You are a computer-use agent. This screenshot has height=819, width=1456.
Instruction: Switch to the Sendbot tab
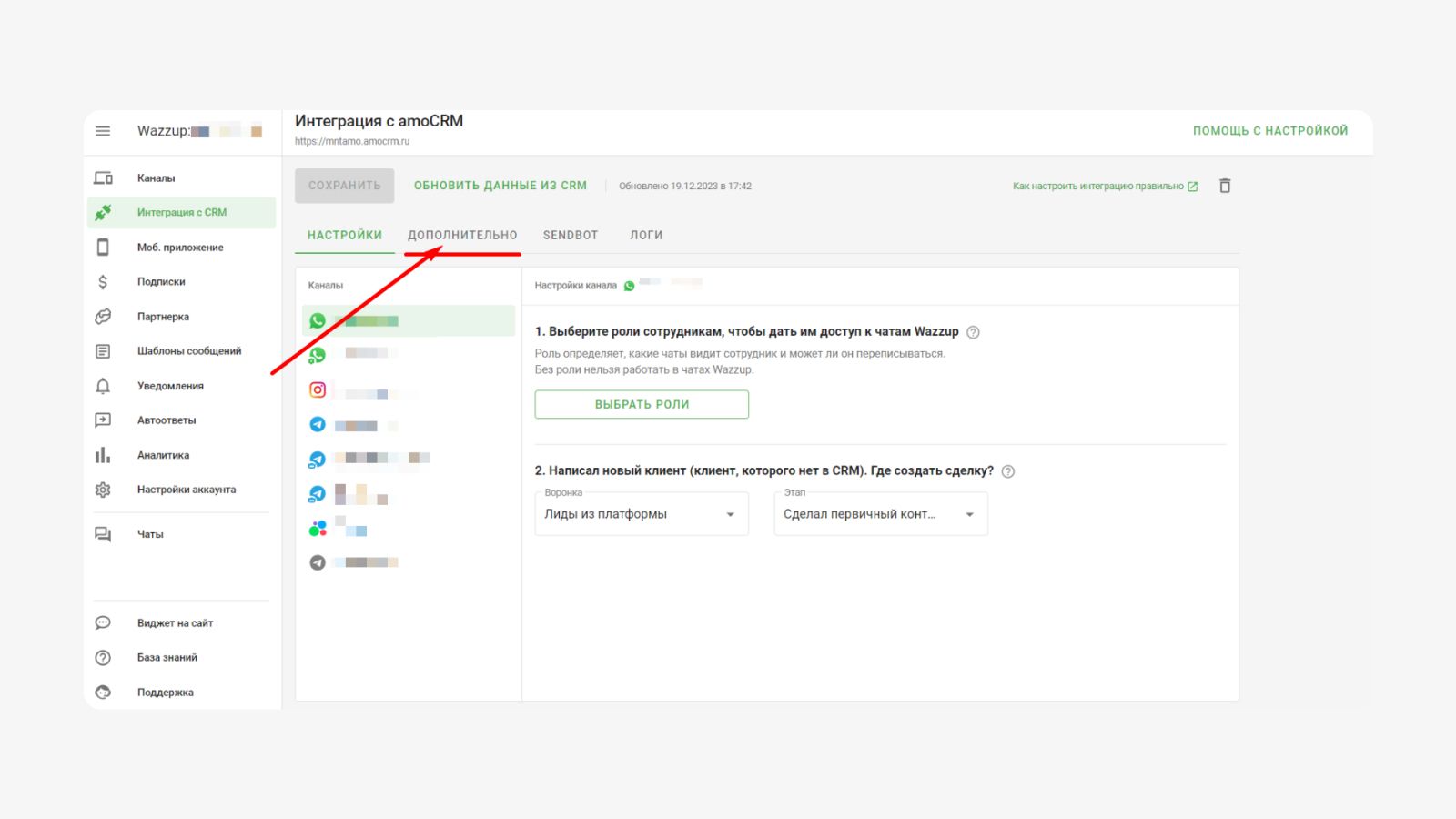(571, 235)
